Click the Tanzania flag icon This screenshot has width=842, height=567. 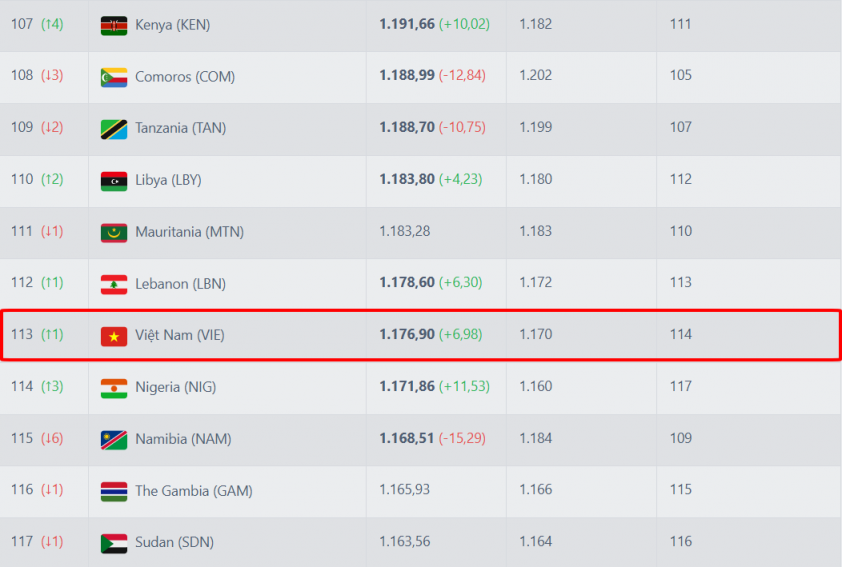pos(114,129)
